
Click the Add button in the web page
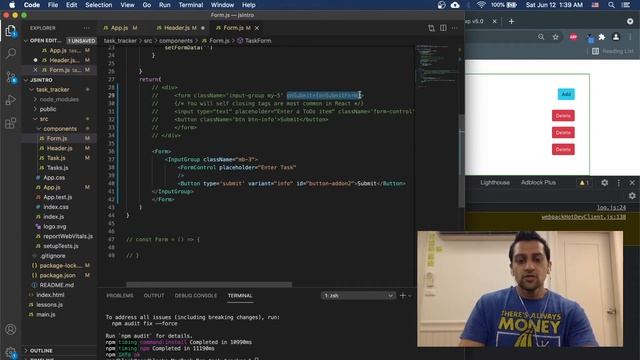pyautogui.click(x=566, y=94)
